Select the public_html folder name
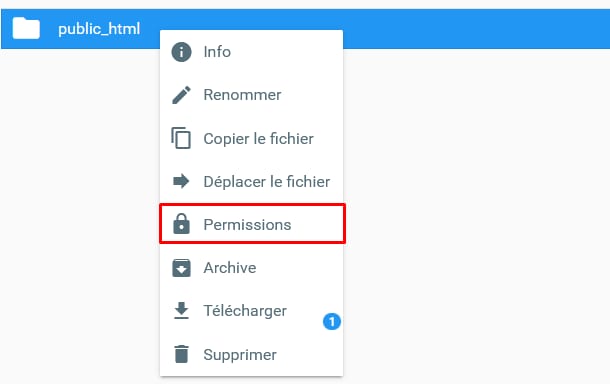Viewport: 610px width, 384px height. [99, 29]
